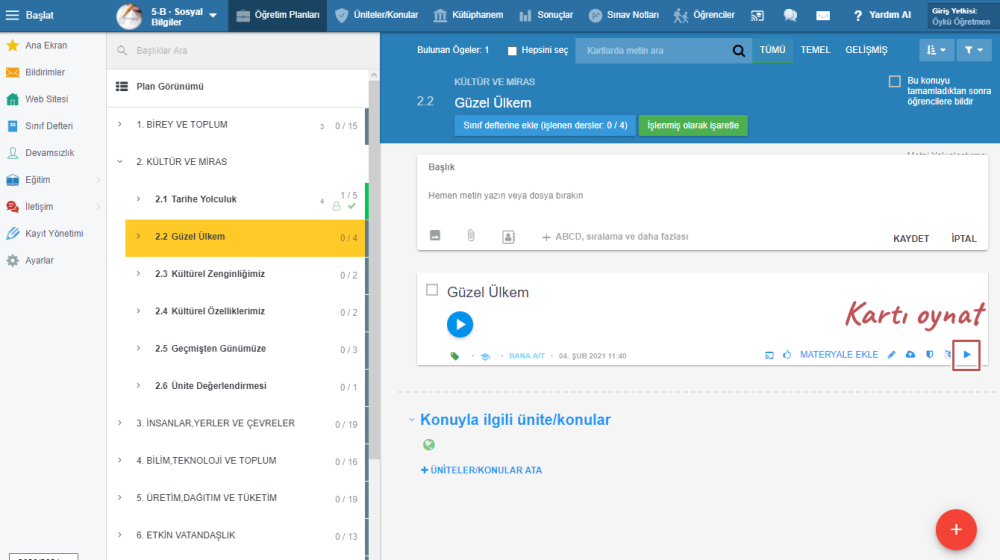Switch to GELİŞMİŞ tab
The height and width of the screenshot is (560, 1000).
click(866, 50)
